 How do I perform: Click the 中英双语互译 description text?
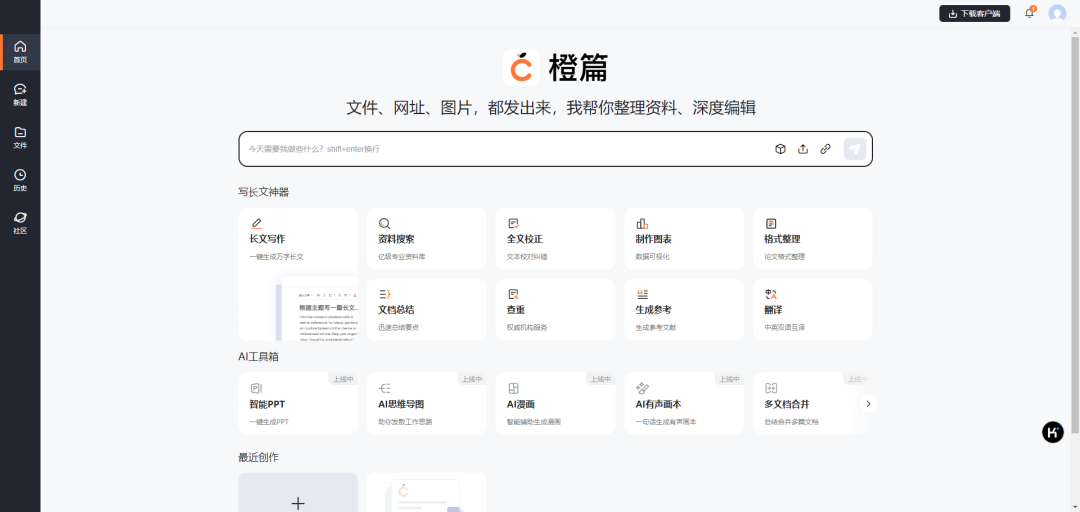coord(785,327)
